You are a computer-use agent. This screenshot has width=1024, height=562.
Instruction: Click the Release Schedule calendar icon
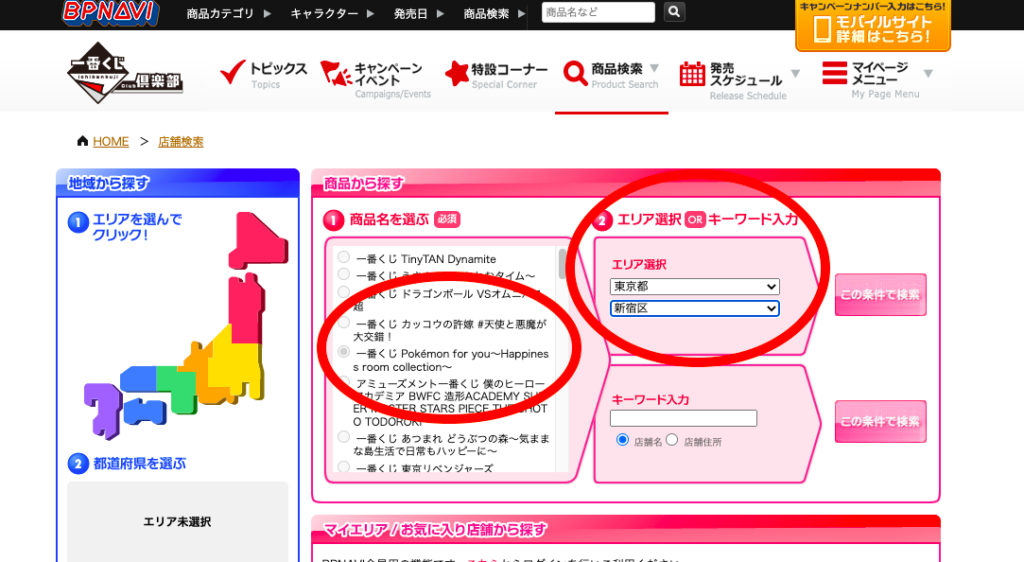(692, 74)
